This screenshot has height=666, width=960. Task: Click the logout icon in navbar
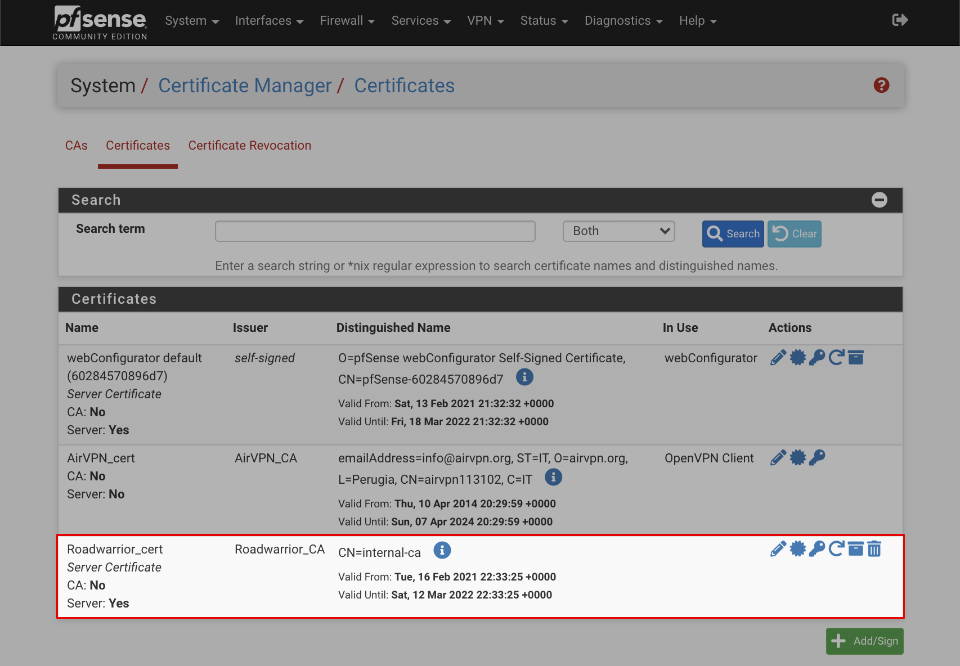(x=899, y=20)
